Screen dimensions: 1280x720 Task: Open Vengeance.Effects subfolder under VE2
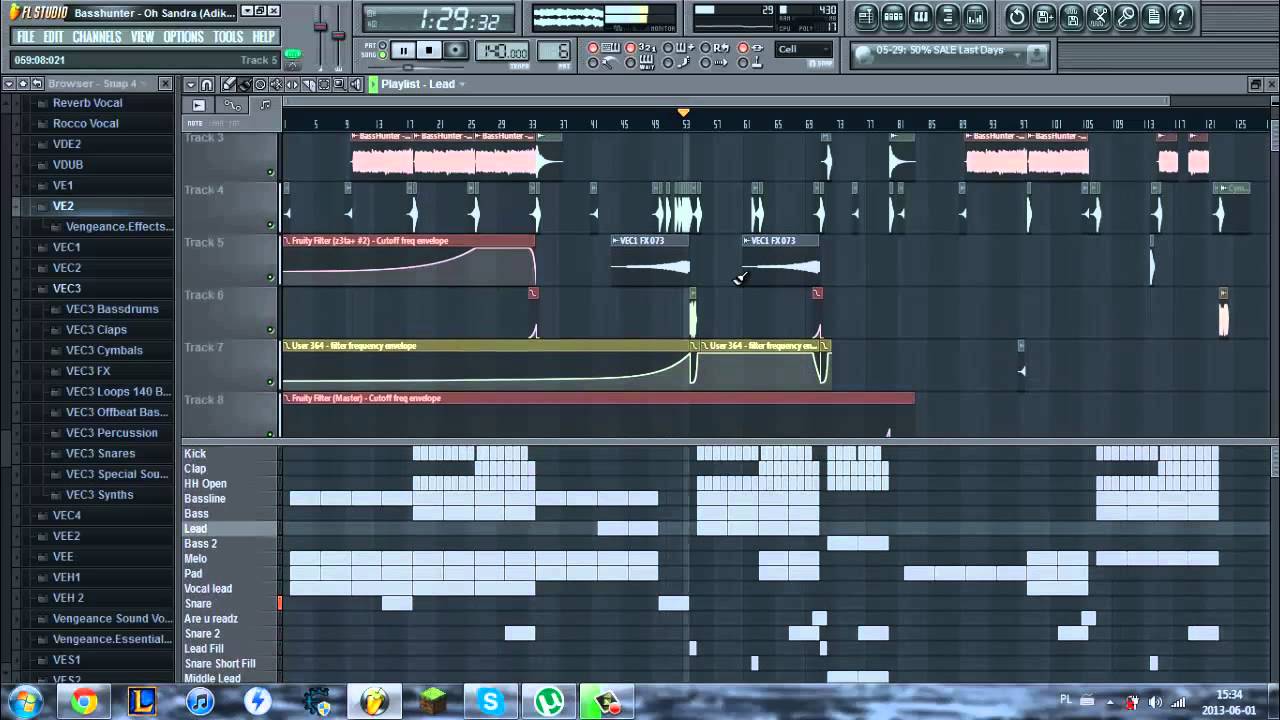[x=119, y=227]
